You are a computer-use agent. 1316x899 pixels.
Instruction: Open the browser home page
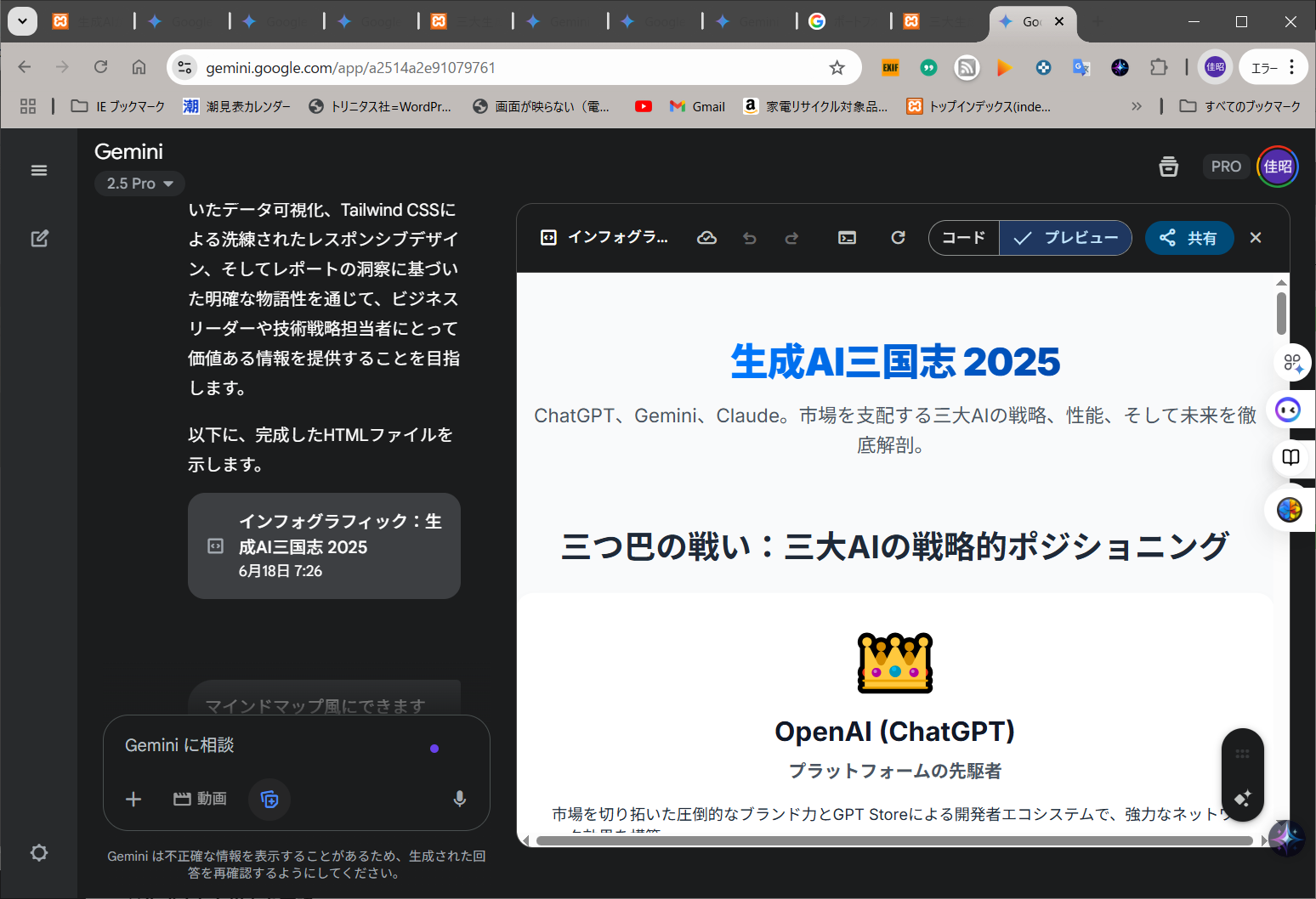click(x=139, y=67)
